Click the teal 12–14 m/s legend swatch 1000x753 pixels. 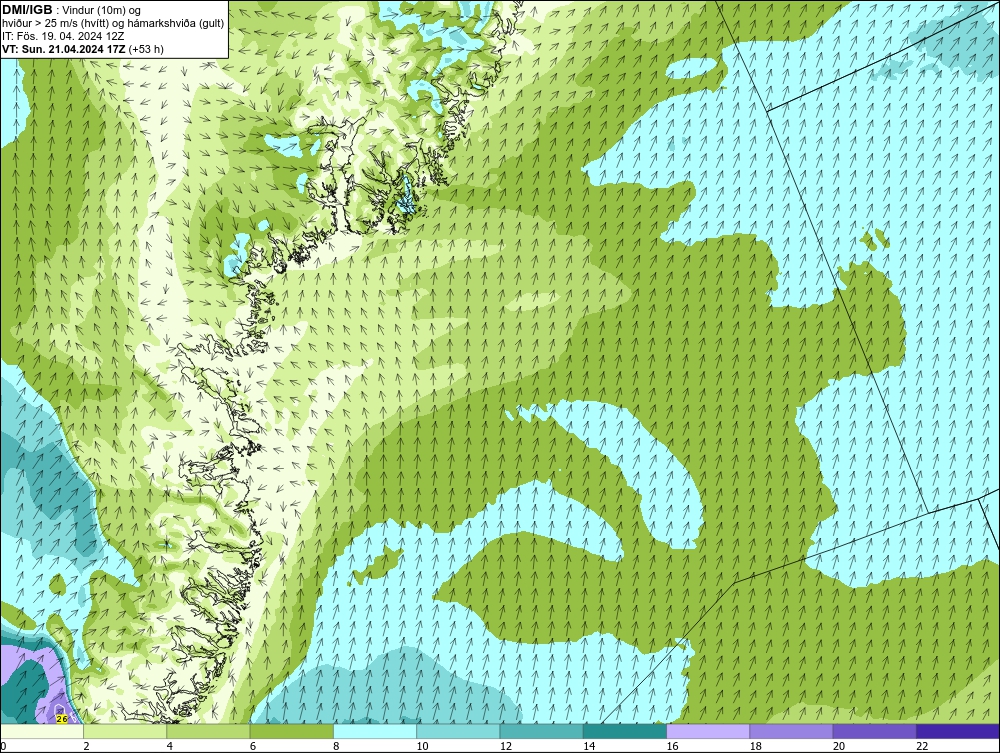[541, 731]
